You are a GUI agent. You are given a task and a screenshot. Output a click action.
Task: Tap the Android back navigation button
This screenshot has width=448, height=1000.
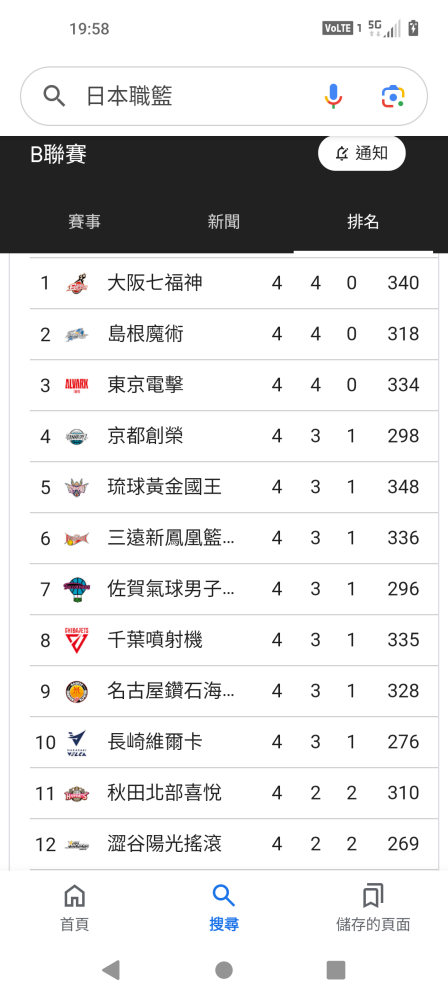111,970
